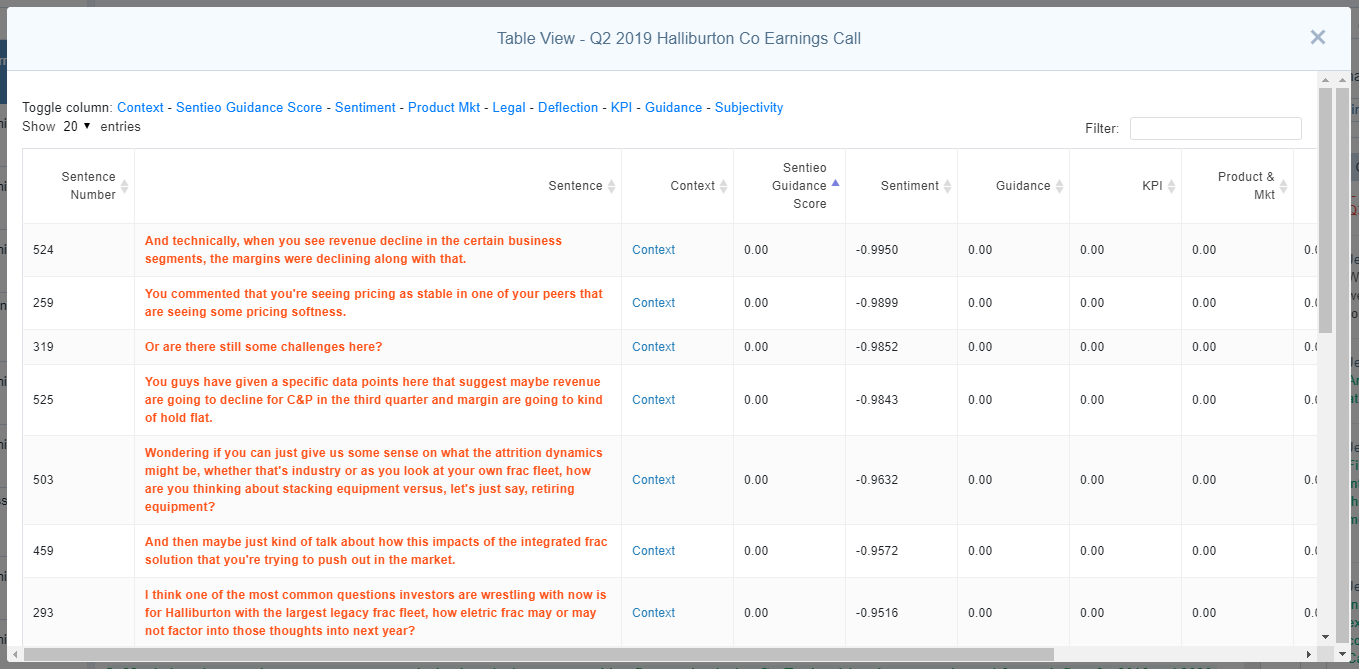Close the Table View dialog

(1317, 38)
